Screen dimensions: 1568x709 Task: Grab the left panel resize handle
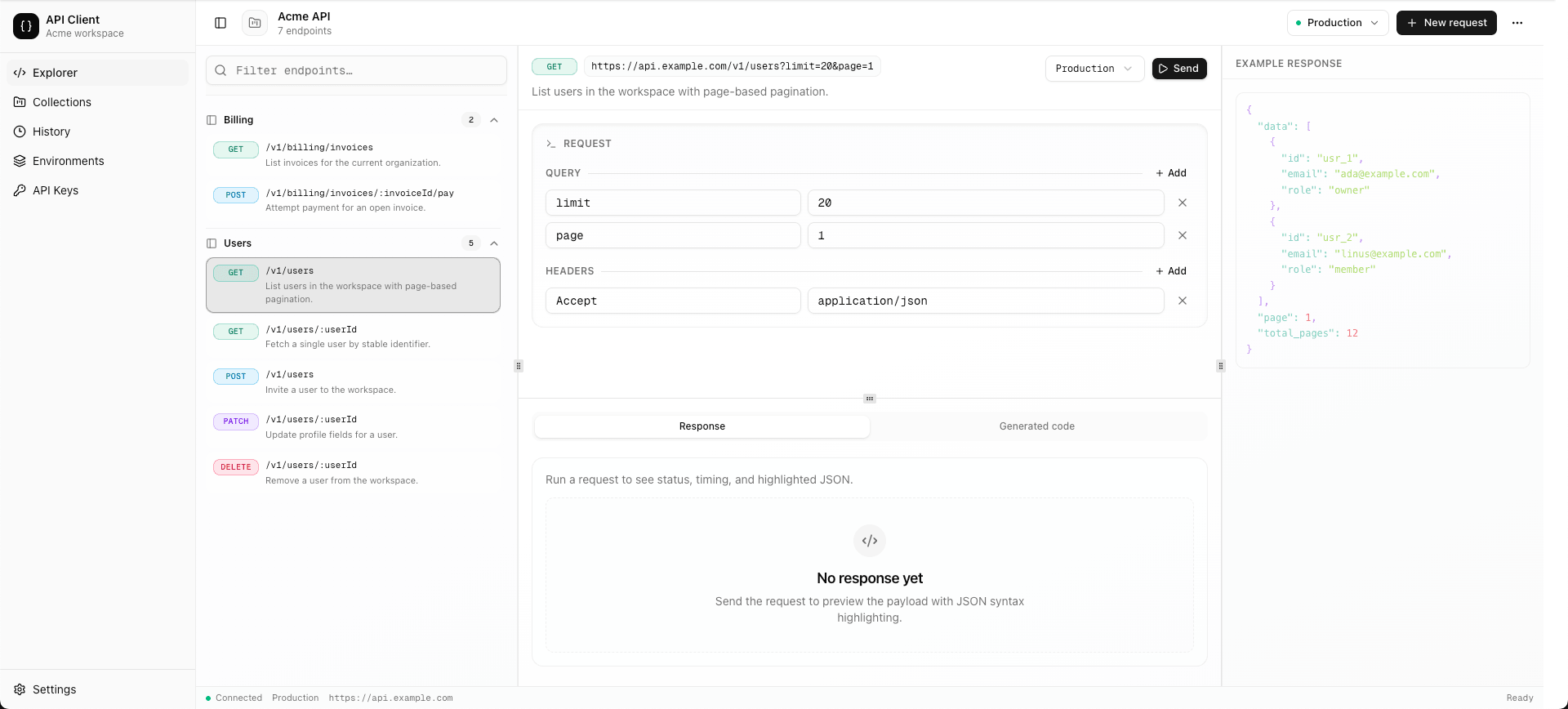coord(519,366)
